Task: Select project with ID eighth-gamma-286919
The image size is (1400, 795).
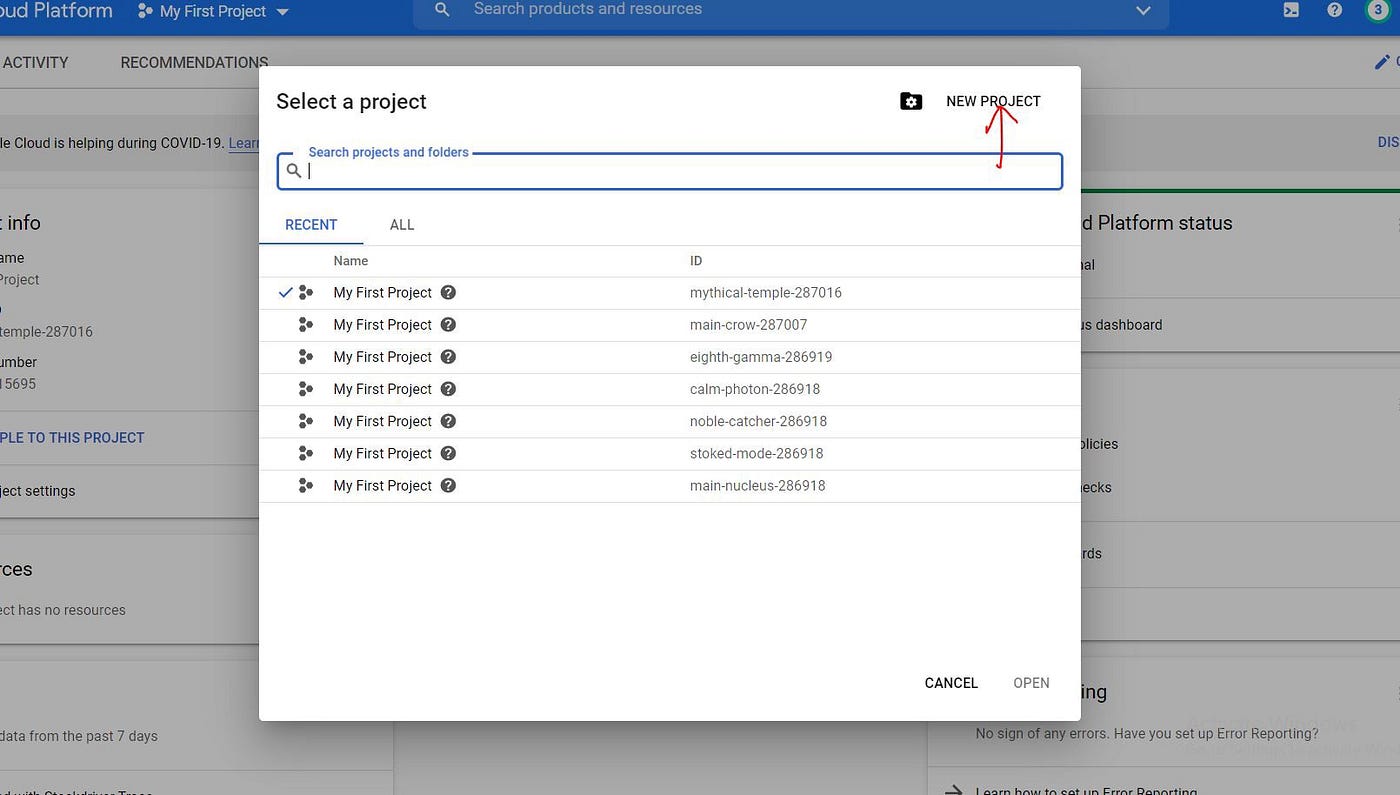Action: coord(670,357)
